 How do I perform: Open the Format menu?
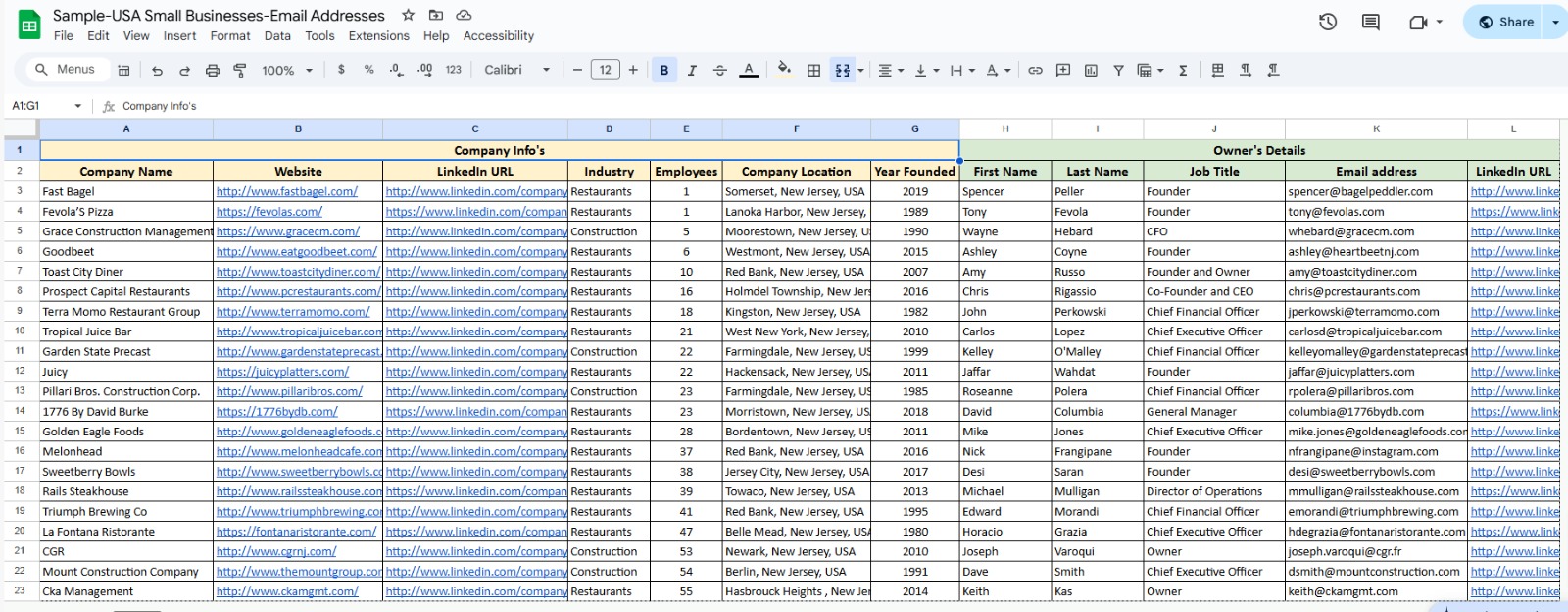tap(230, 36)
